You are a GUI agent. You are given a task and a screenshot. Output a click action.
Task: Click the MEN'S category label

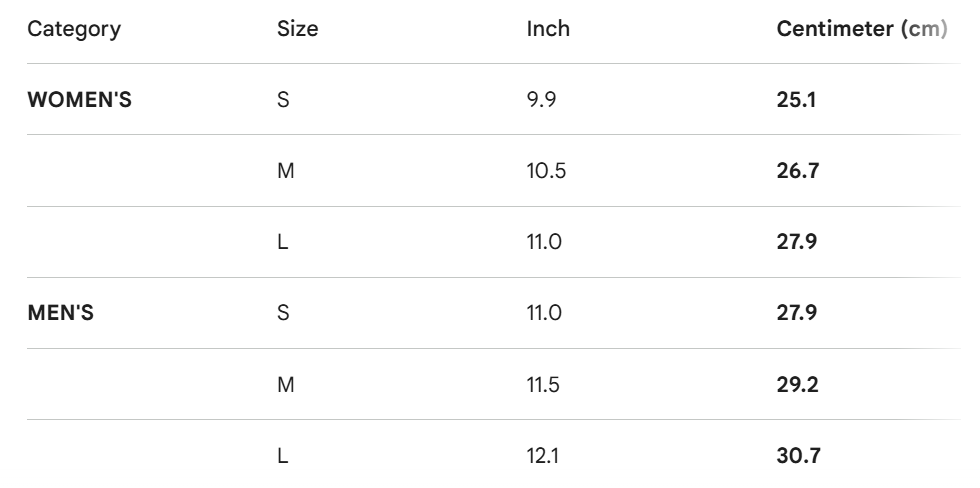61,313
